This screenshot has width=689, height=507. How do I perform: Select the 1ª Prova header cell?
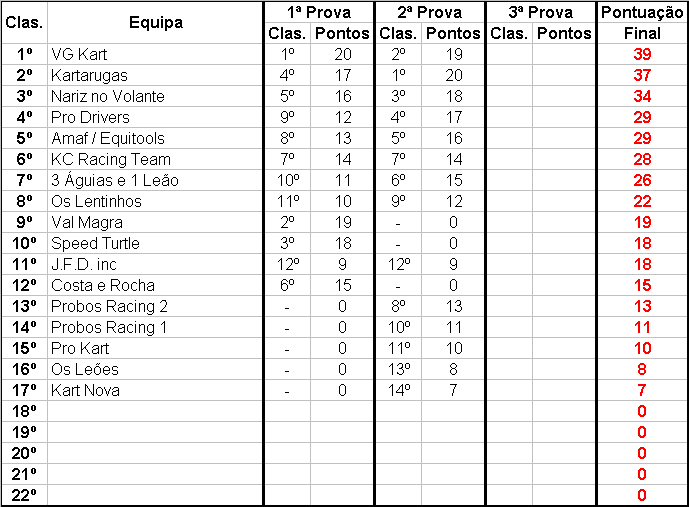click(x=319, y=12)
